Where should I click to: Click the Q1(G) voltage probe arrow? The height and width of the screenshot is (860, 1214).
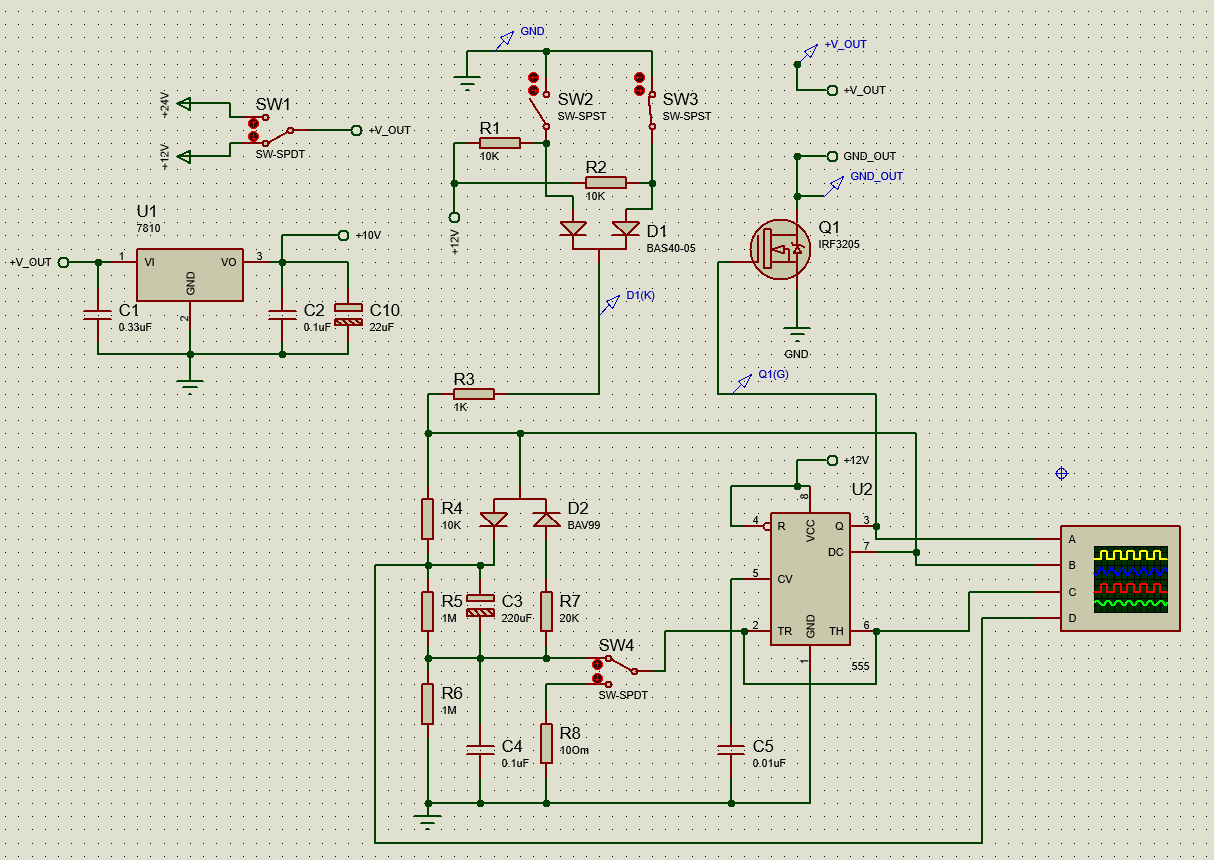point(744,381)
